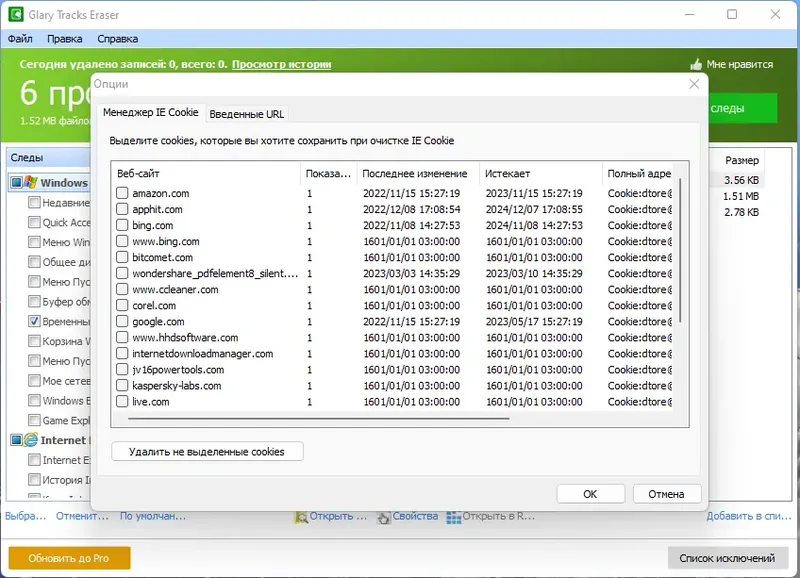Screen dimensions: 800x578
Task: Sort by 'Последнее изменение' column header
Action: tap(418, 173)
